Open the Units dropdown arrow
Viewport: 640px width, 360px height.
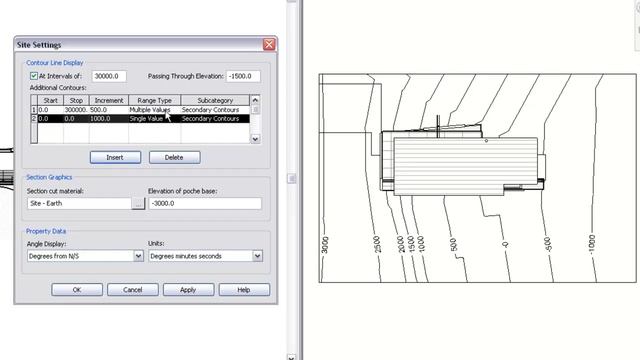pos(257,256)
